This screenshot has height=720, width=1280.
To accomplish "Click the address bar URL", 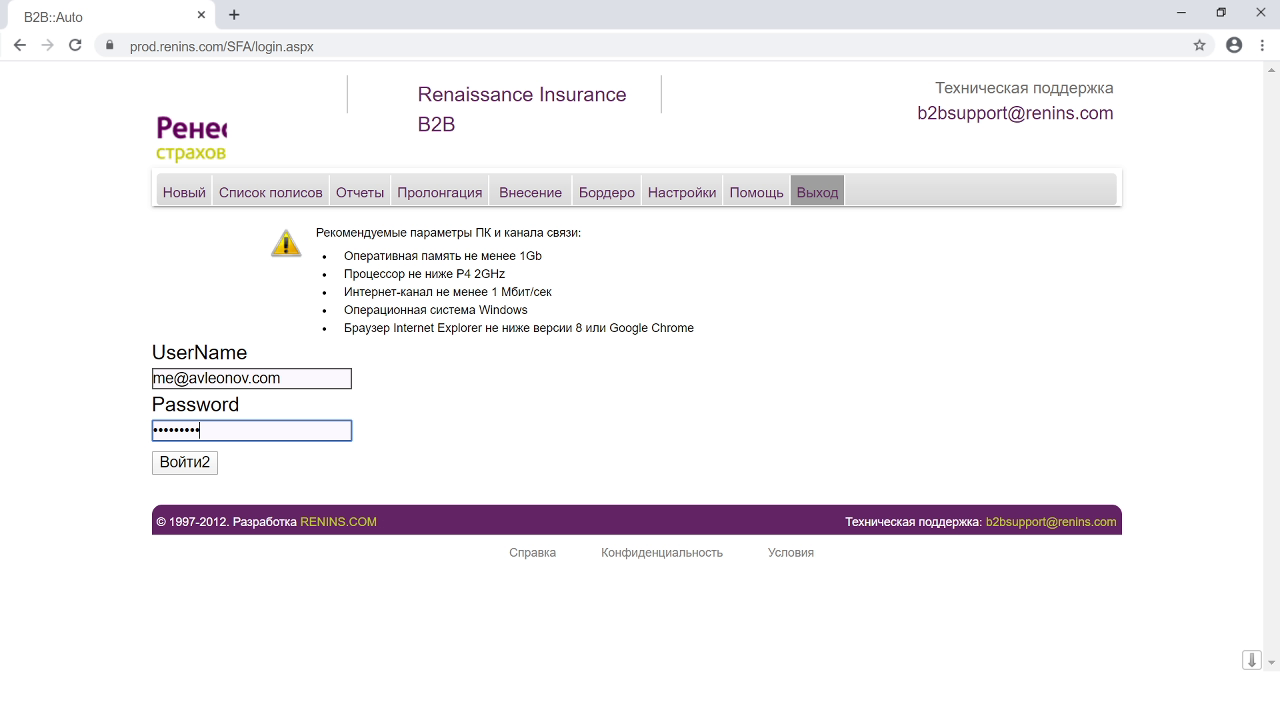I will pos(222,46).
